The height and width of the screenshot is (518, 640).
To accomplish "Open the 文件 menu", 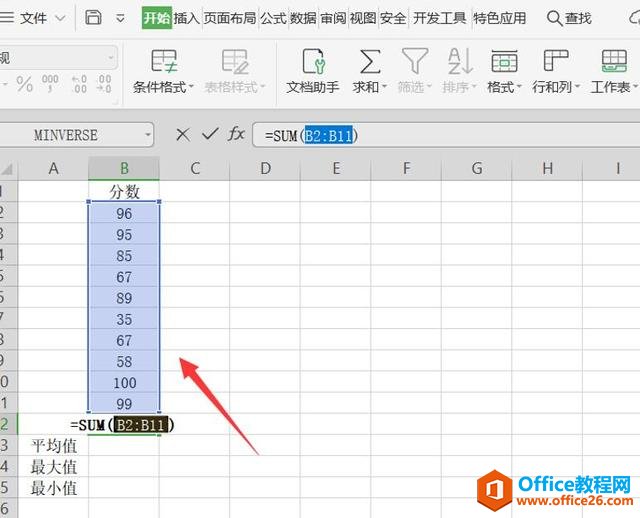I will pyautogui.click(x=33, y=18).
